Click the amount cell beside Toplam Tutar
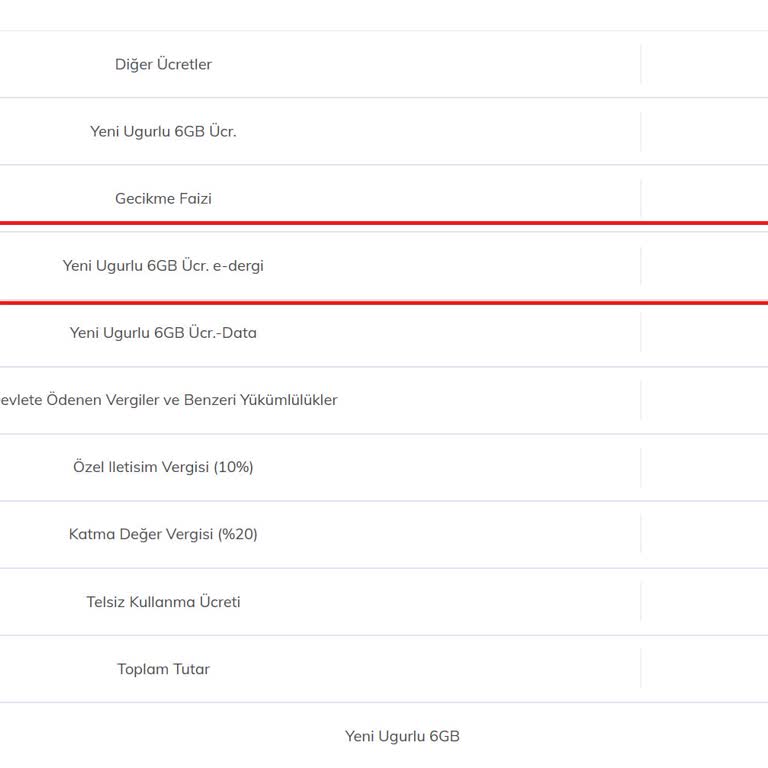 coord(705,669)
